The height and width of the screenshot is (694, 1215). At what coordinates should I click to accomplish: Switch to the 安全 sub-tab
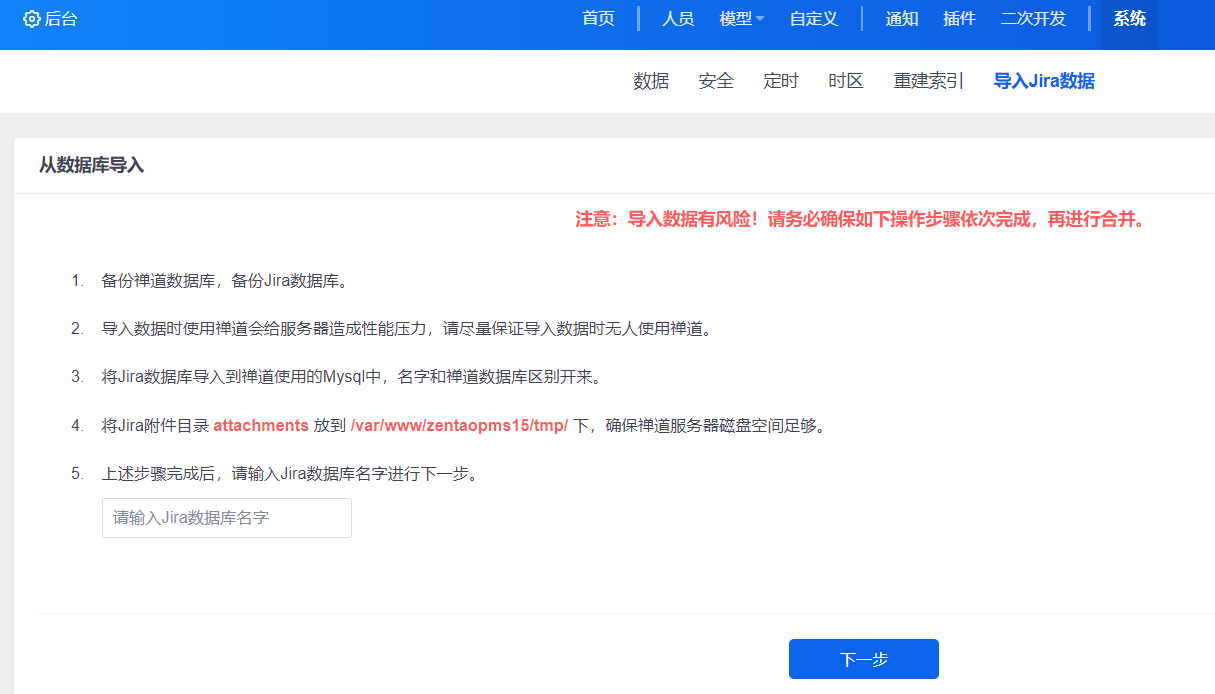coord(716,82)
